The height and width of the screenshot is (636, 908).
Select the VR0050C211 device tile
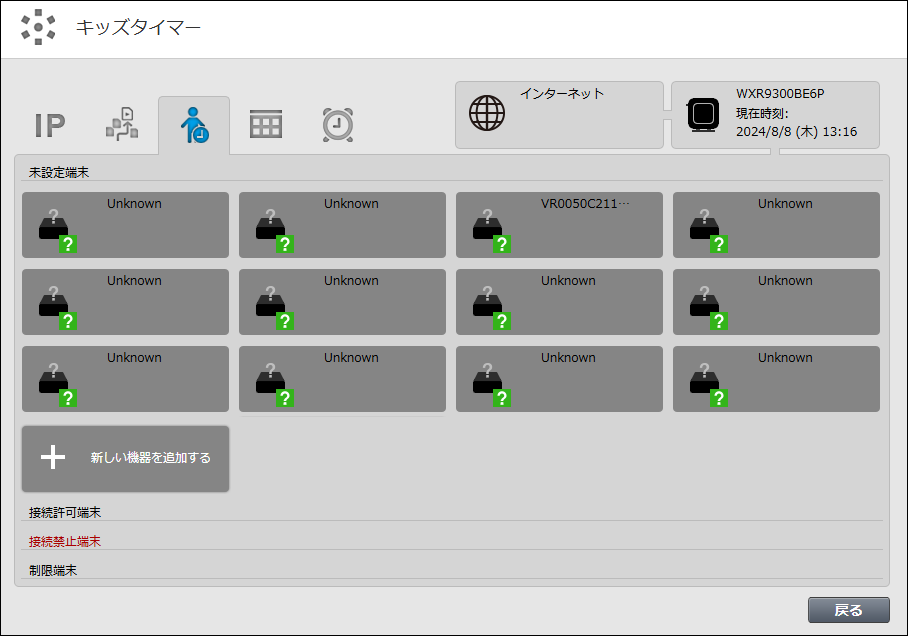(559, 225)
